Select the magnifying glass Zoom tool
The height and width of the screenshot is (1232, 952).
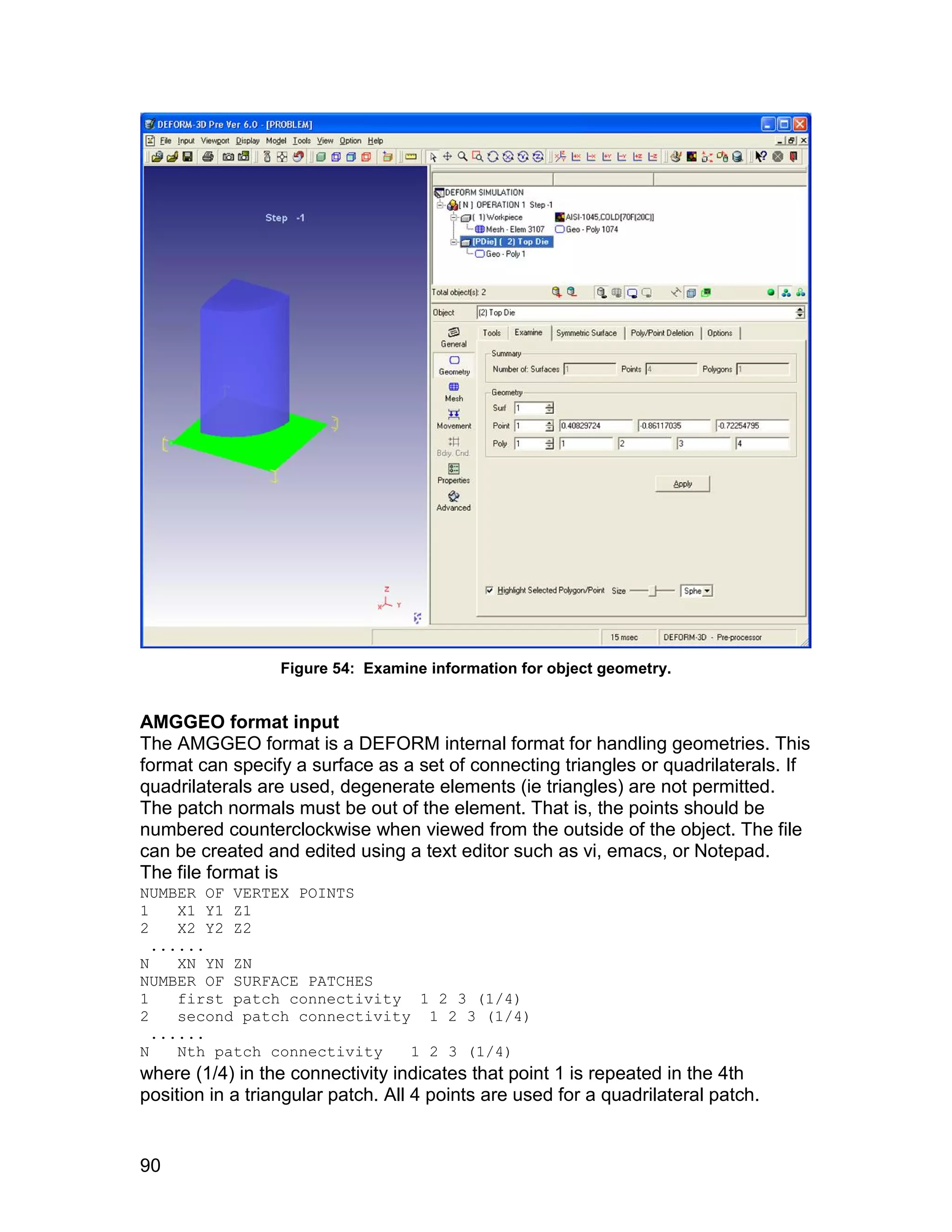point(463,157)
